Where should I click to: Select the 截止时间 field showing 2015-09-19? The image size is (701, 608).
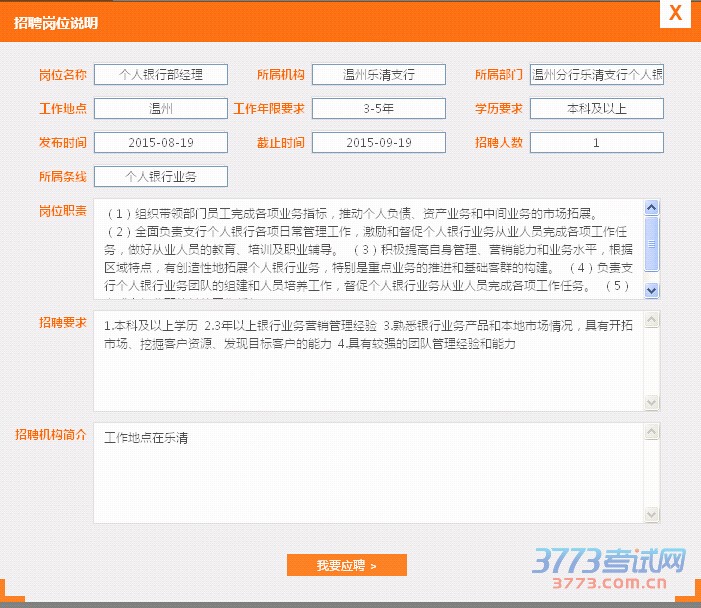(x=378, y=143)
